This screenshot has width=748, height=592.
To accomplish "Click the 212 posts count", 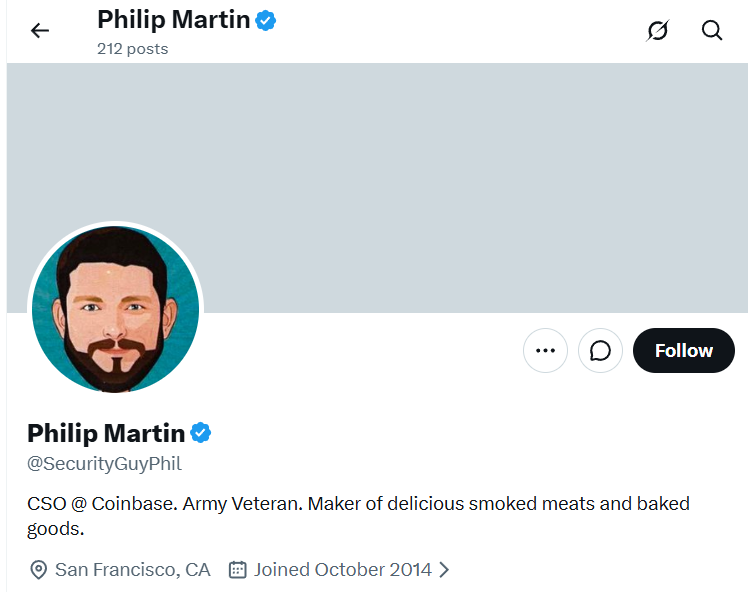I will tap(132, 48).
